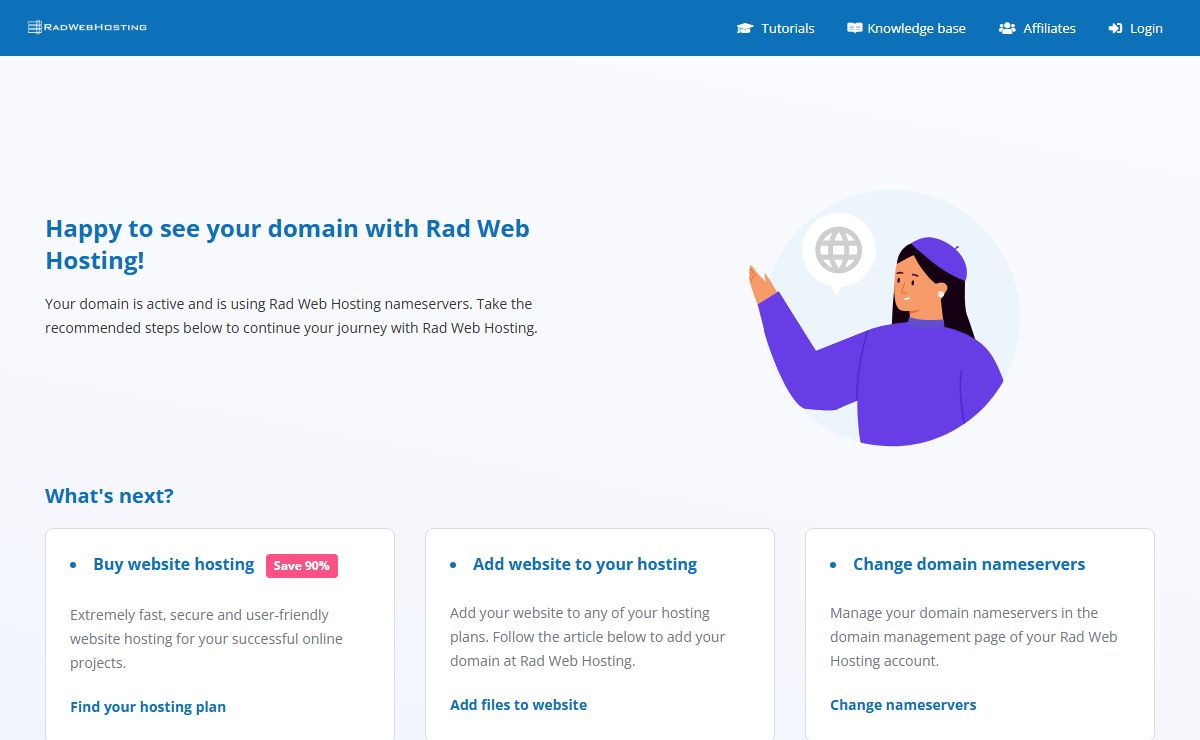
Task: Click the Add website to your hosting heading
Action: [585, 564]
